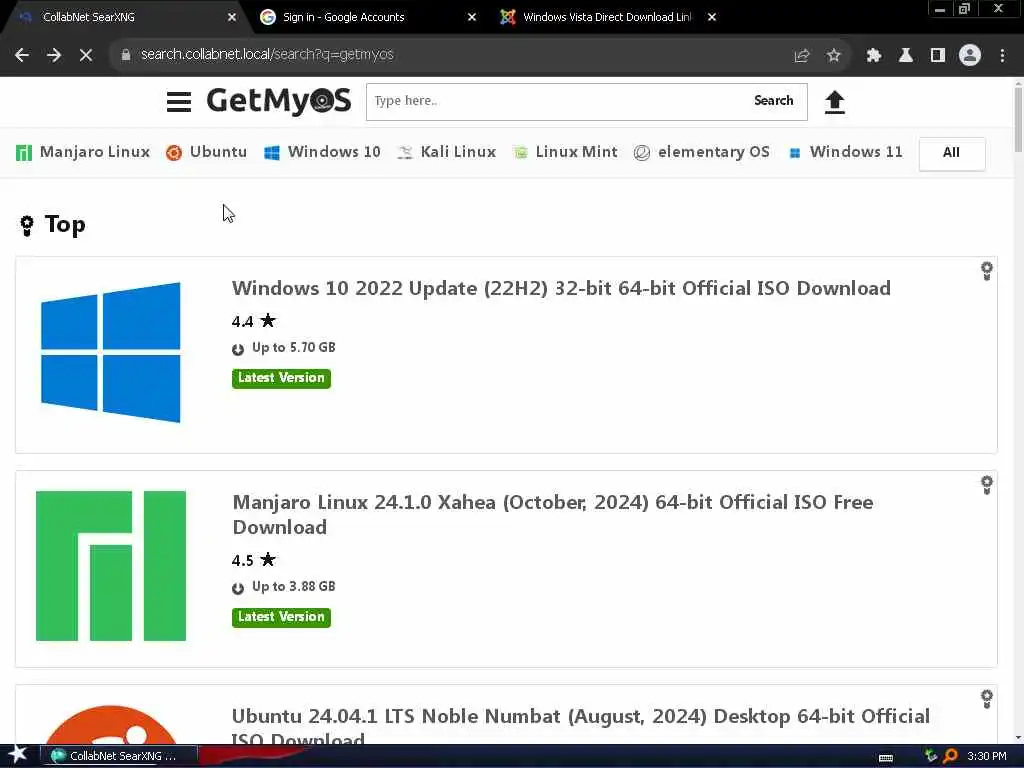
Task: Click the CollabNet SearXNG taskbar button
Action: pos(120,756)
